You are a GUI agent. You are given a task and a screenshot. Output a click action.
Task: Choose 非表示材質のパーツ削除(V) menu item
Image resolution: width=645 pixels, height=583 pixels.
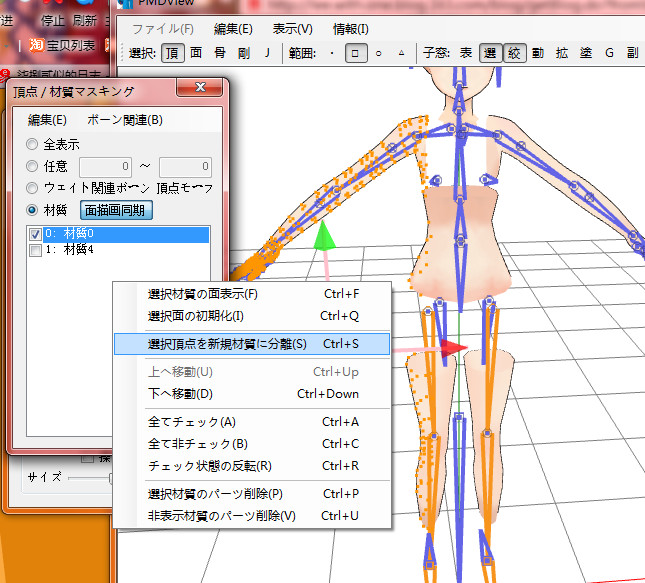[x=252, y=516]
